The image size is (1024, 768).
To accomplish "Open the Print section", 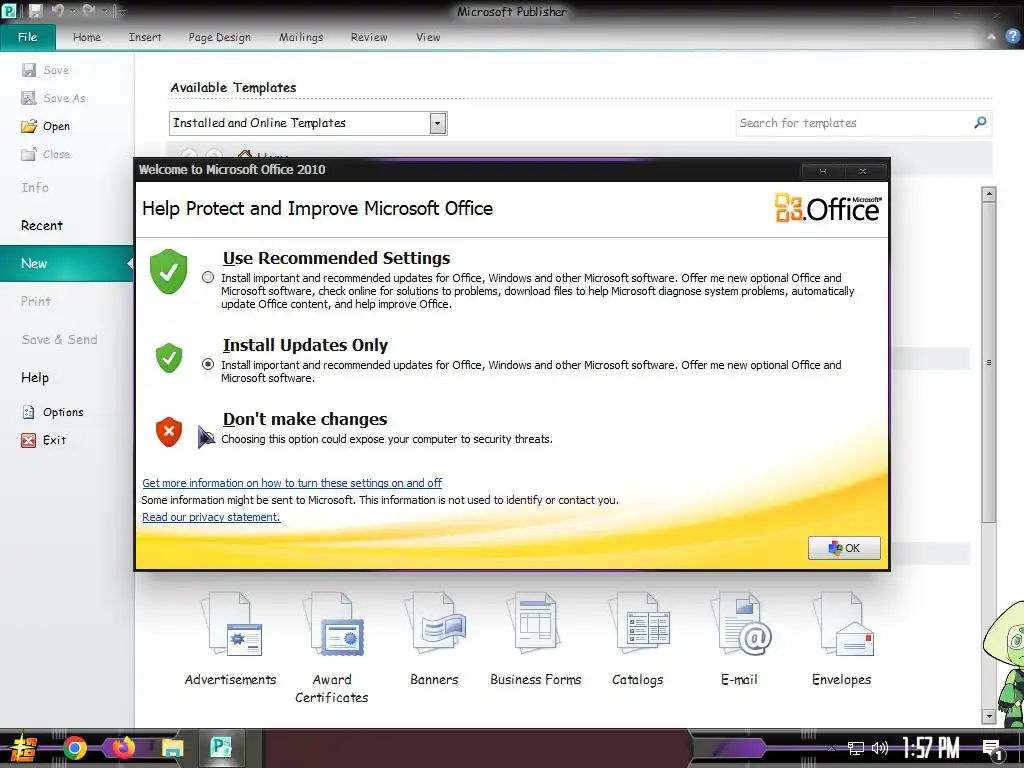I will point(35,301).
